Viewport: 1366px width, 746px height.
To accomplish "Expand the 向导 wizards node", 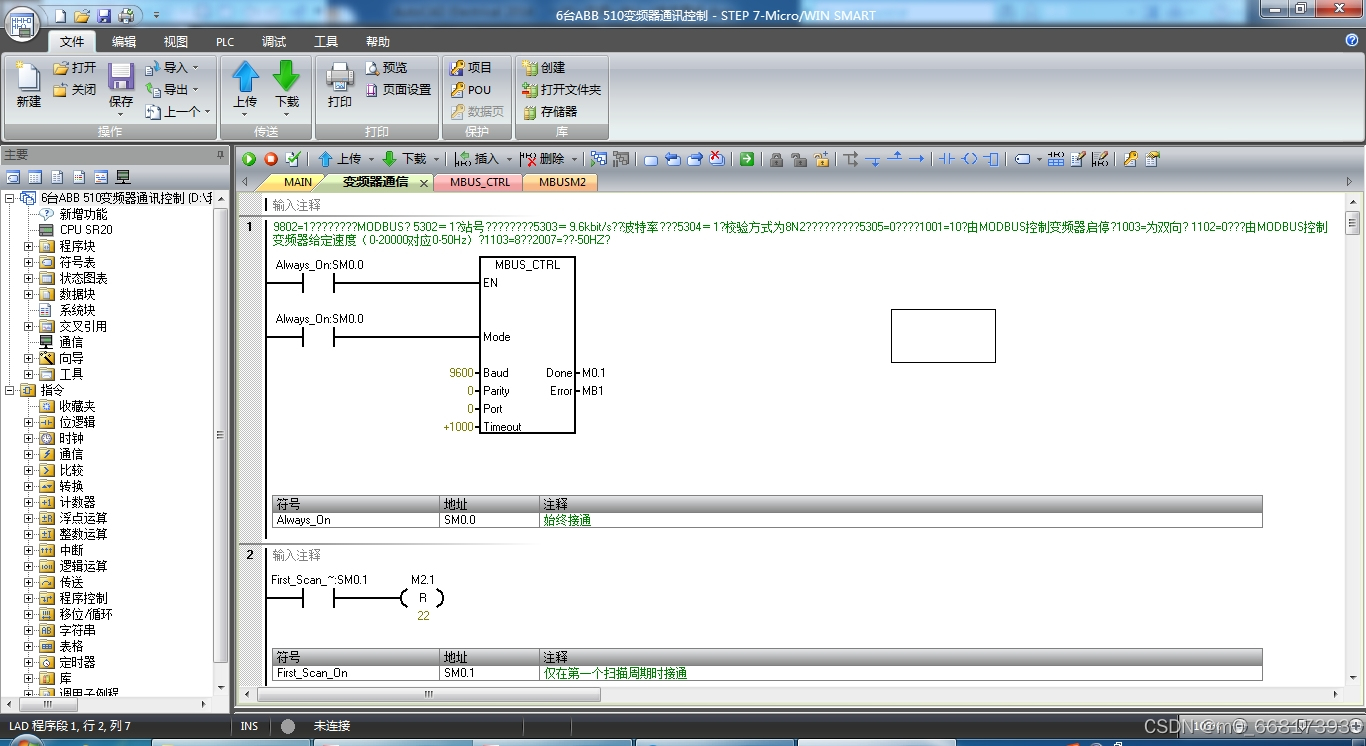I will (x=29, y=358).
